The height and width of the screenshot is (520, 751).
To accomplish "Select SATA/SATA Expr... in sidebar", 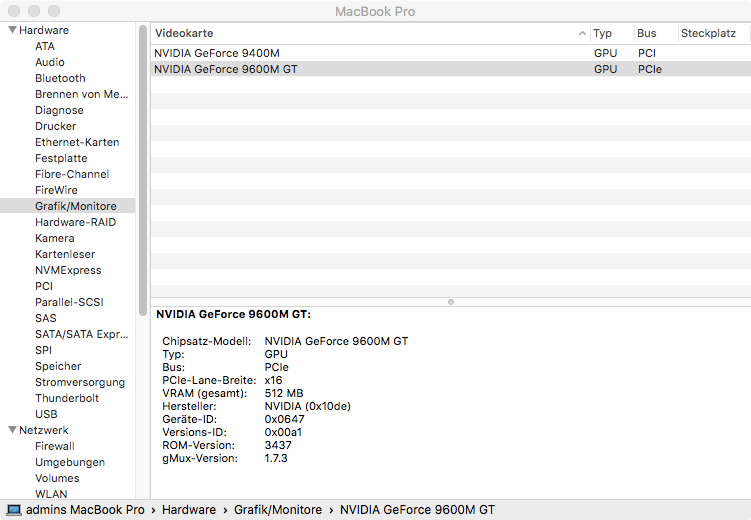I will [81, 334].
